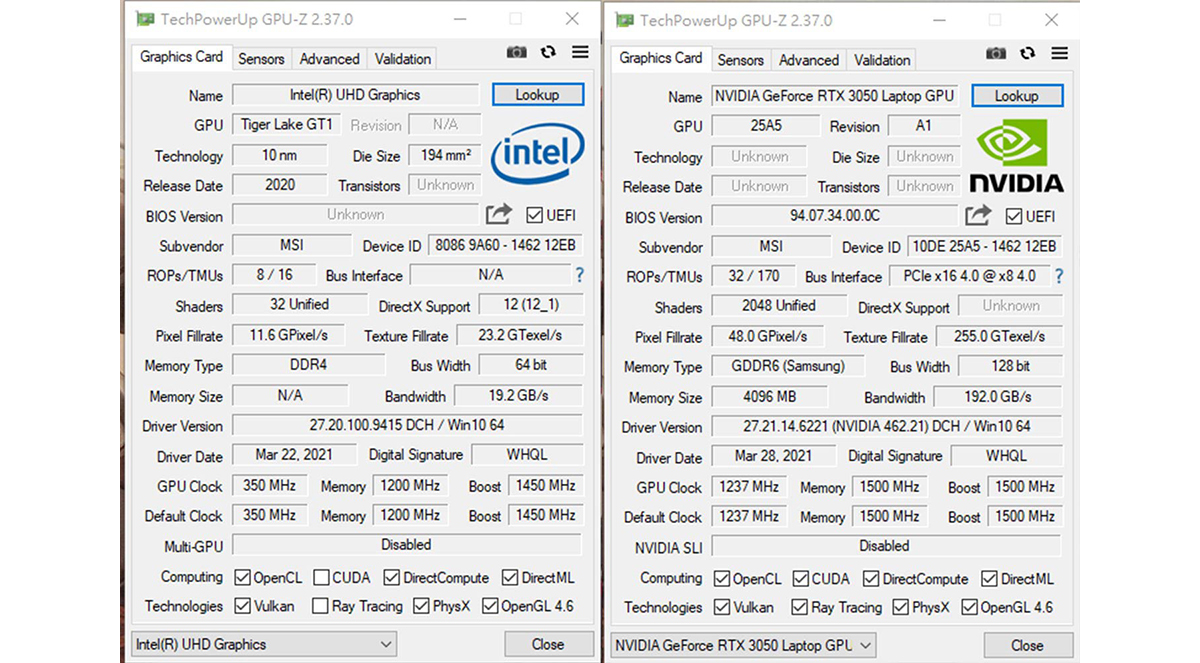Click Device ID field 10DE 25A5 - 1462 12EB
This screenshot has width=1200, height=663.
click(x=985, y=246)
